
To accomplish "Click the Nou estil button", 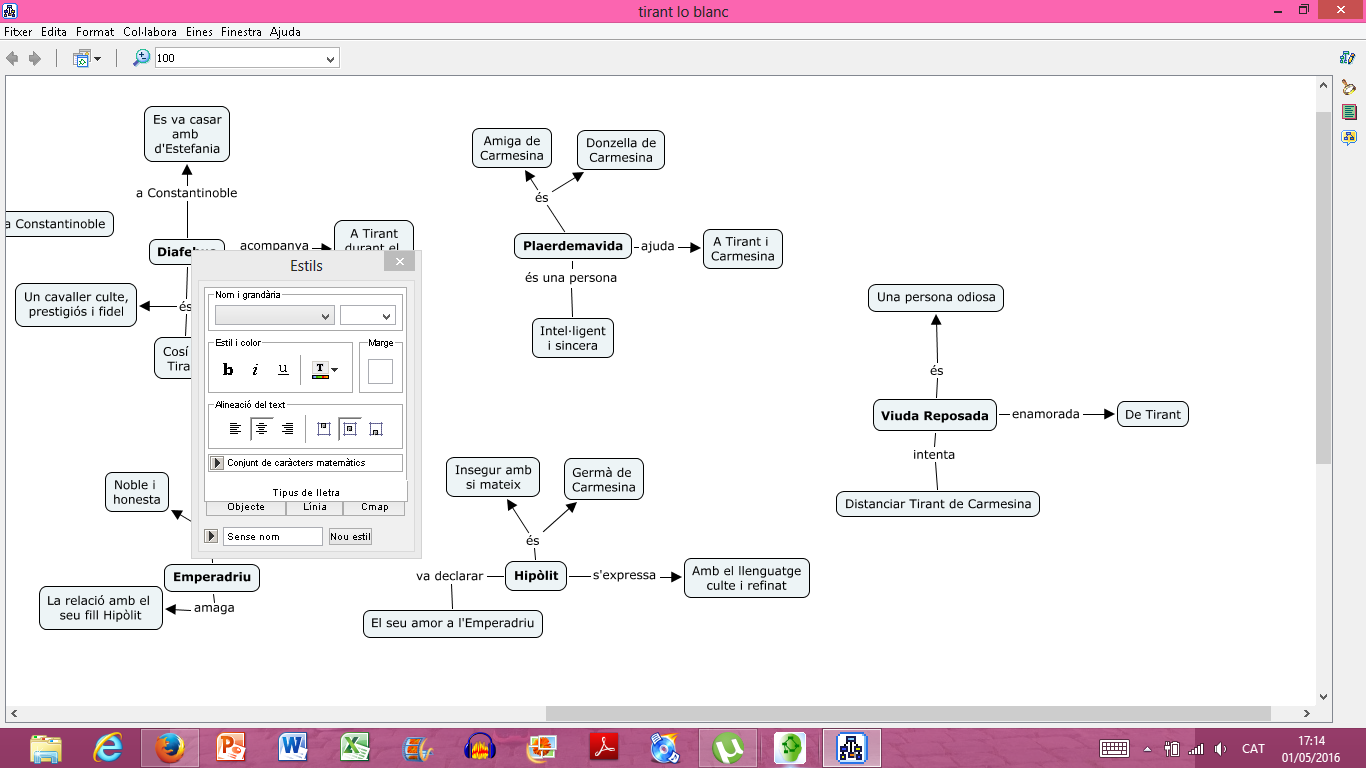I will [x=350, y=536].
